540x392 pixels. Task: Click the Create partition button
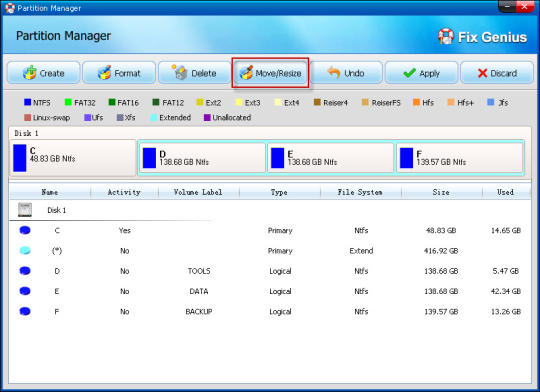pyautogui.click(x=43, y=73)
